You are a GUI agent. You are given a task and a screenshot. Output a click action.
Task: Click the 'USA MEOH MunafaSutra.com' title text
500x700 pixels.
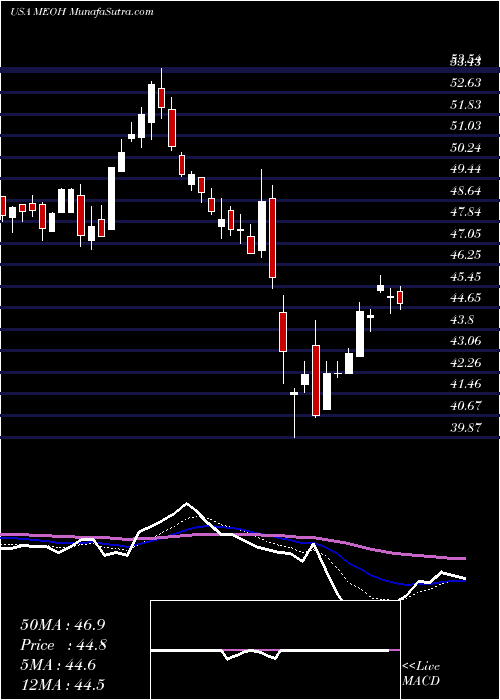point(82,12)
